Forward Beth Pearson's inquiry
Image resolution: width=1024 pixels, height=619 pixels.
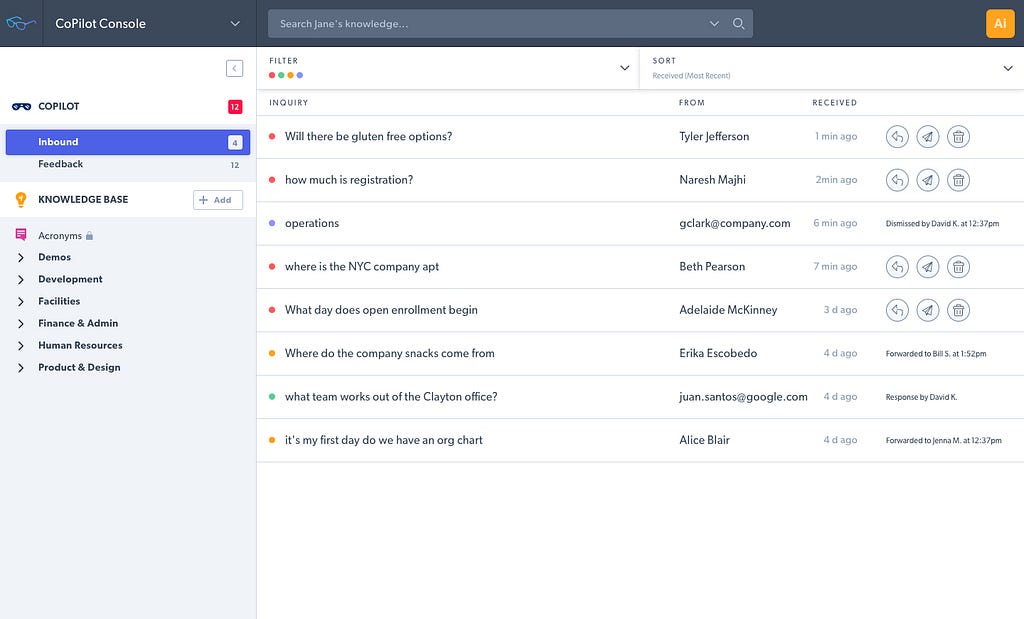(928, 266)
